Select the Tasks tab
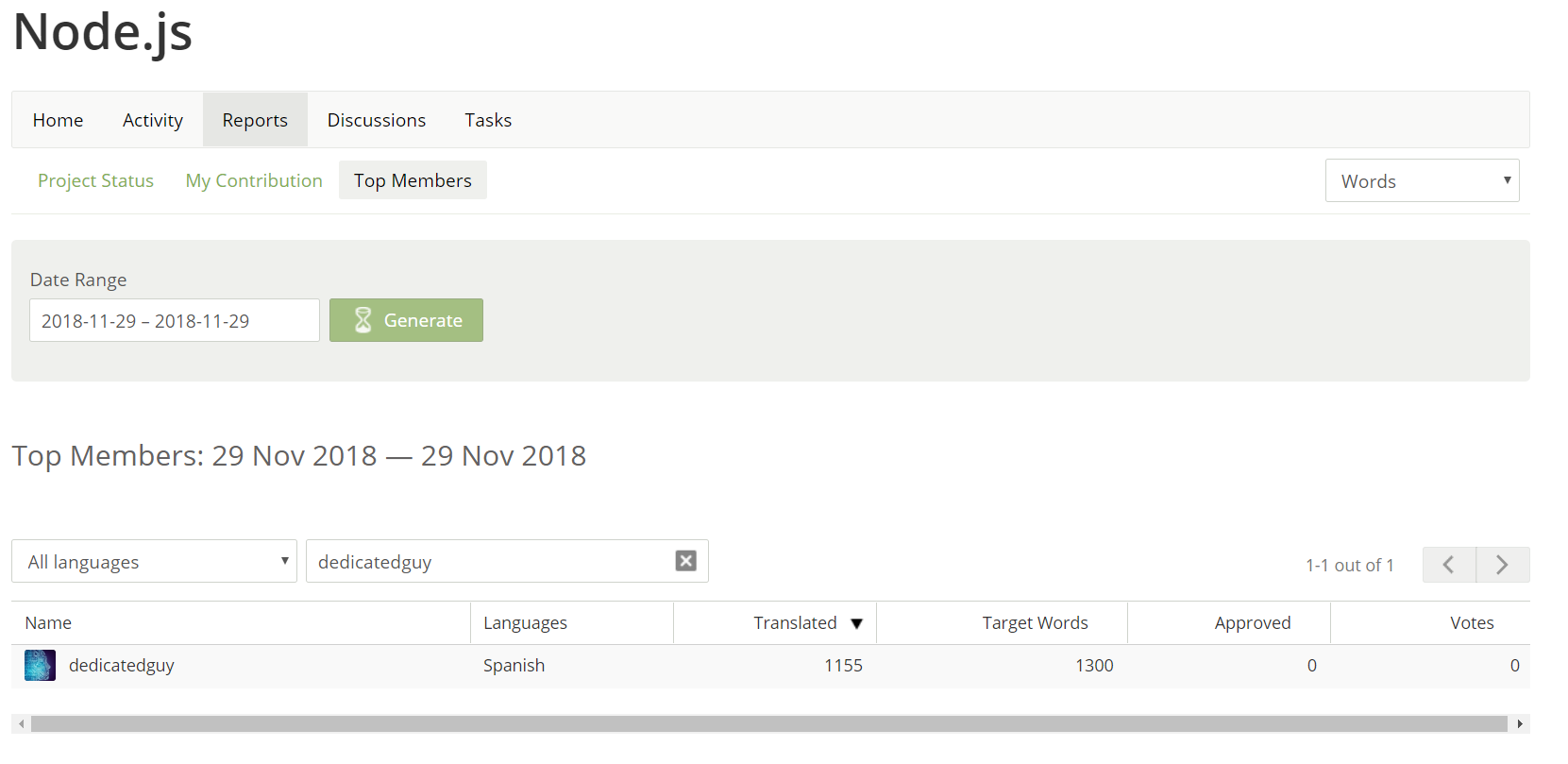The image size is (1568, 764). click(x=488, y=120)
